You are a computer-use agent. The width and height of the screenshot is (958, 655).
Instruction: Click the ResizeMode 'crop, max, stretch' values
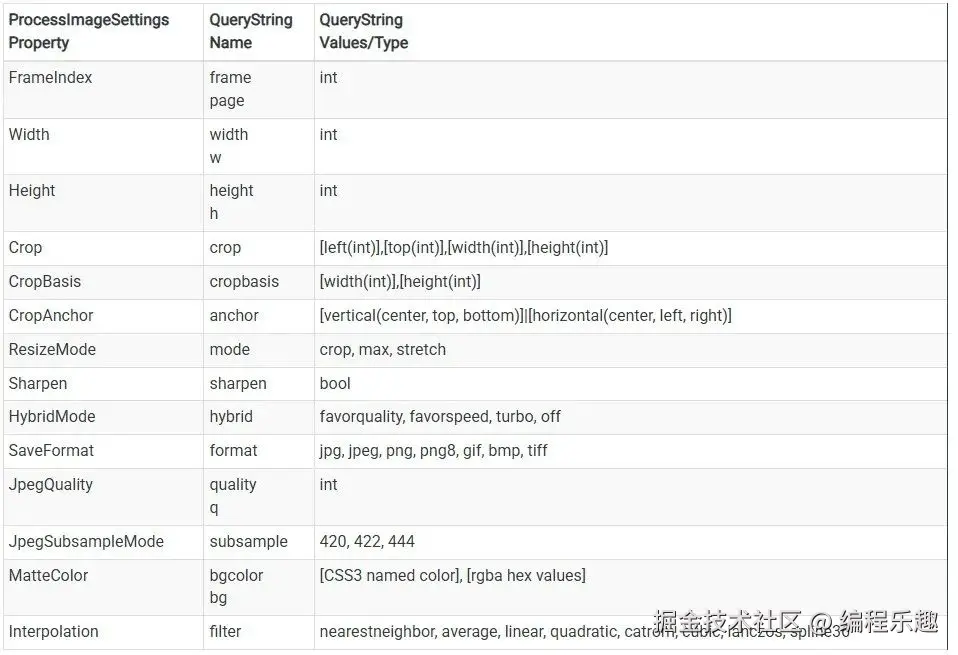(x=383, y=350)
